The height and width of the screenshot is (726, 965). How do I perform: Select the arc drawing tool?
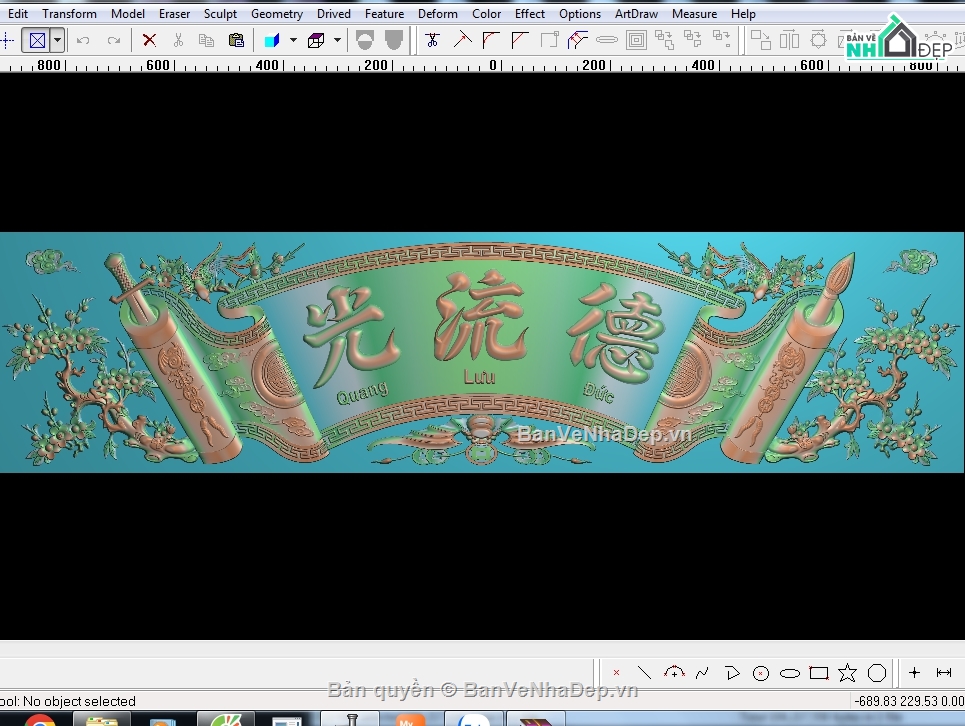[674, 672]
